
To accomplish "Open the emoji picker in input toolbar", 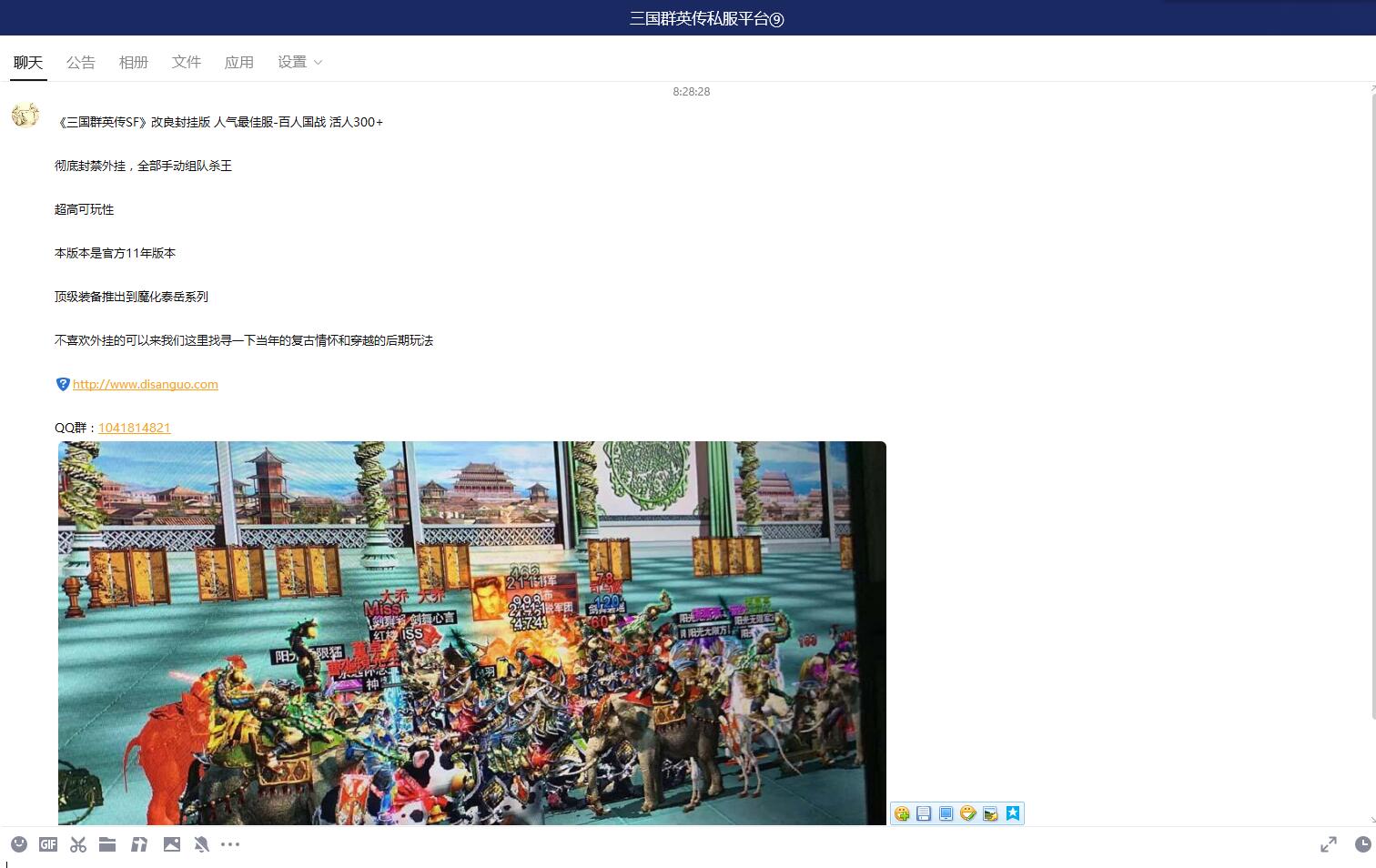I will click(x=19, y=844).
